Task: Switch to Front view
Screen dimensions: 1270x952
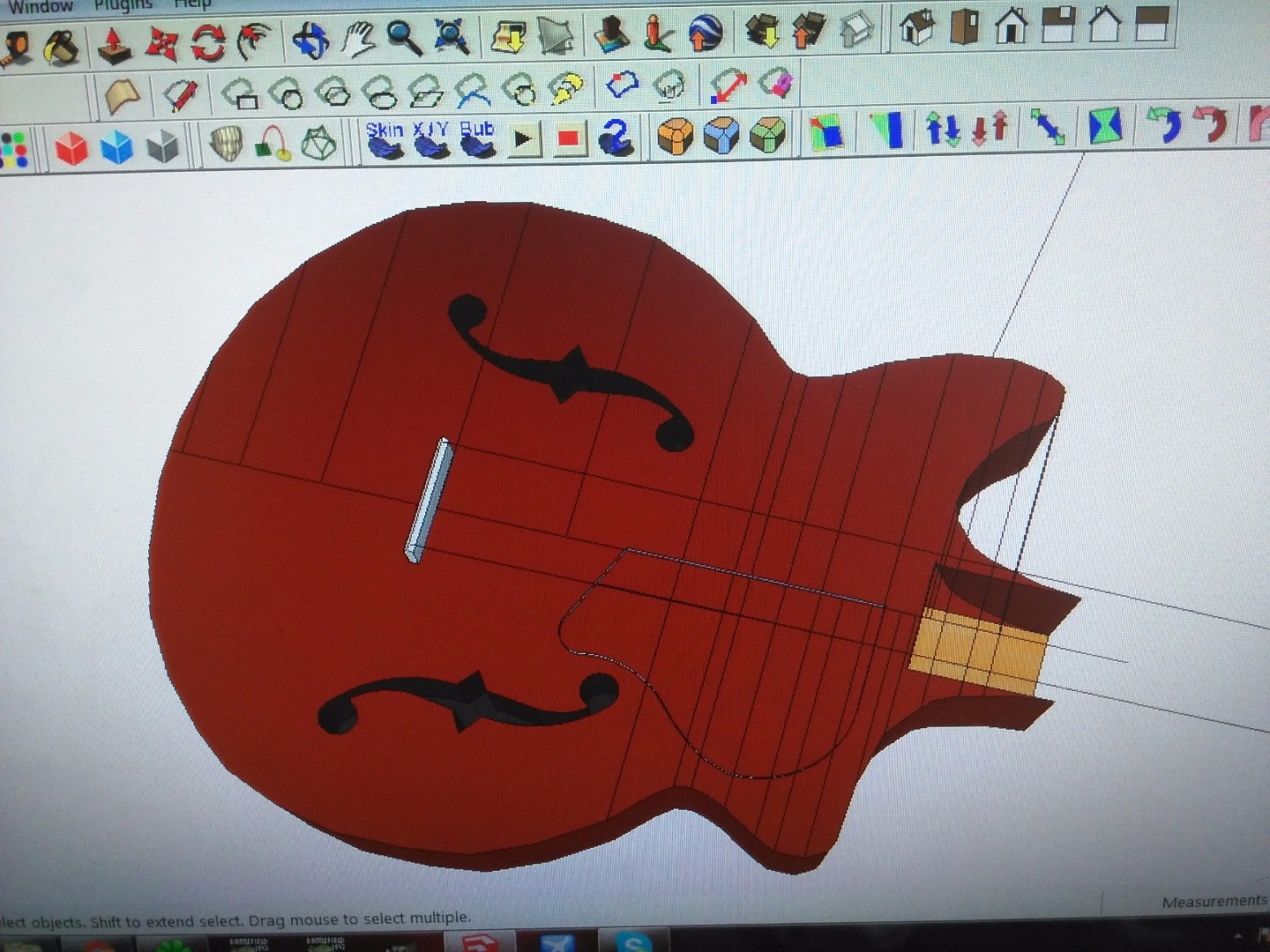Action: [x=1011, y=26]
